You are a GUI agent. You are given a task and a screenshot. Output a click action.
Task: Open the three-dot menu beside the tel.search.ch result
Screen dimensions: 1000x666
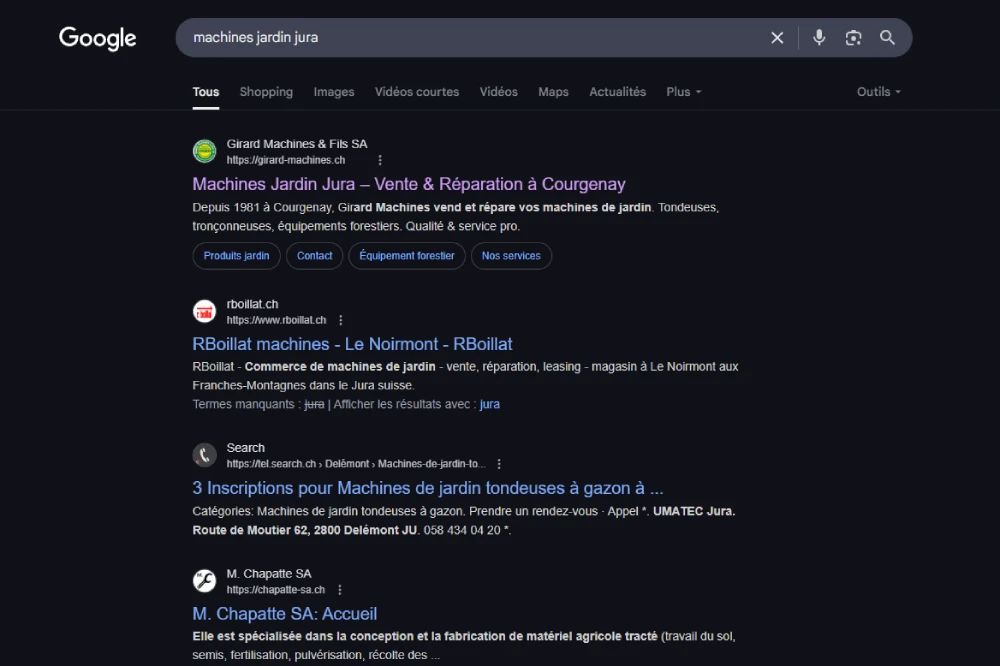point(499,464)
